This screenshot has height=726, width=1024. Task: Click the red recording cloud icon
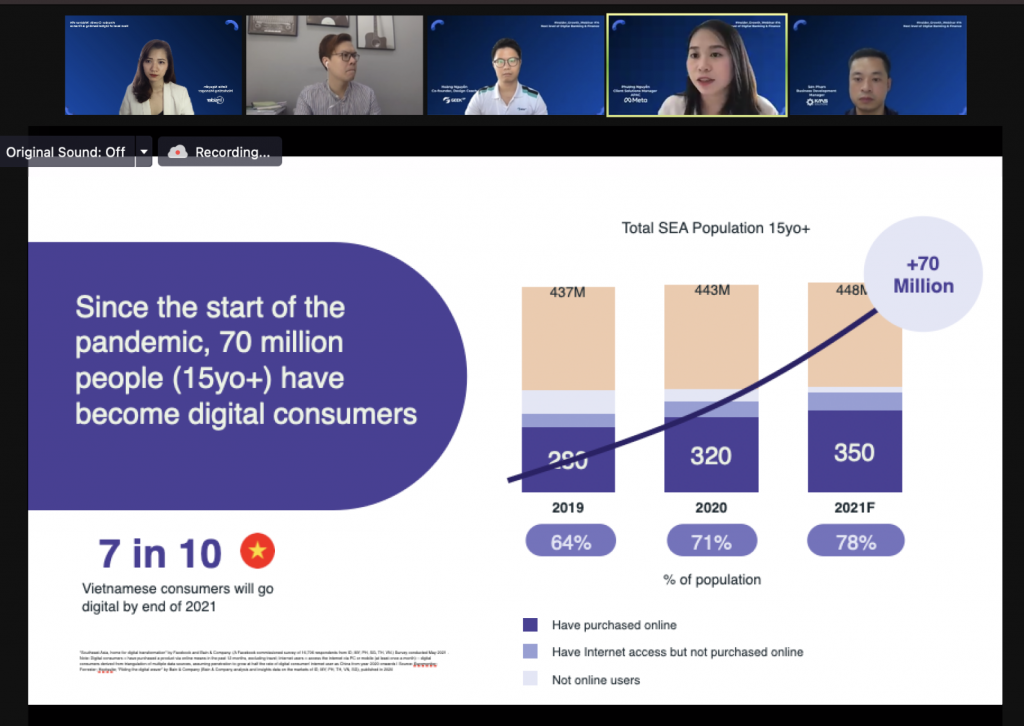click(x=177, y=152)
